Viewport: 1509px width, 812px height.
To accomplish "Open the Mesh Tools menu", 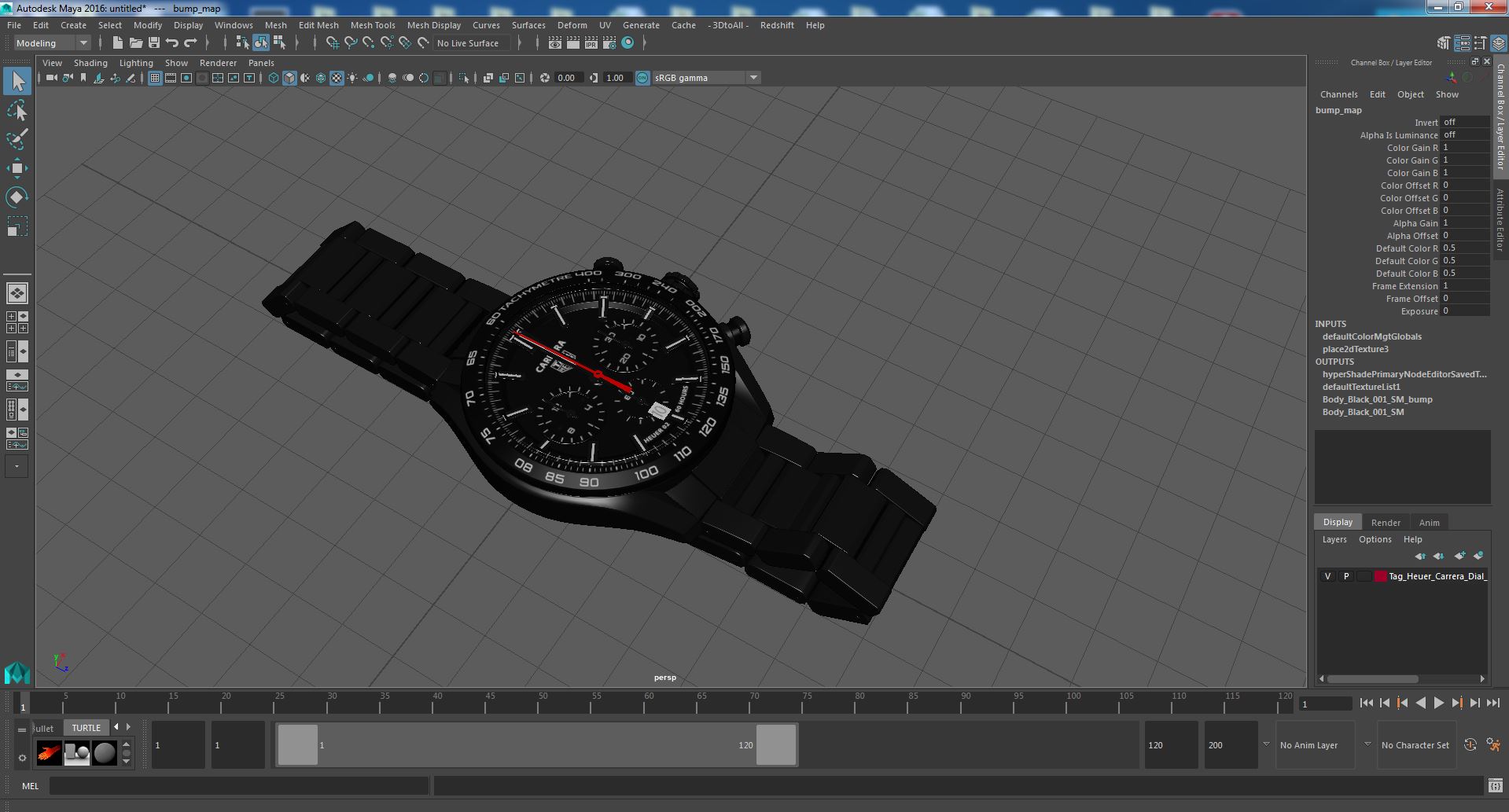I will point(373,25).
